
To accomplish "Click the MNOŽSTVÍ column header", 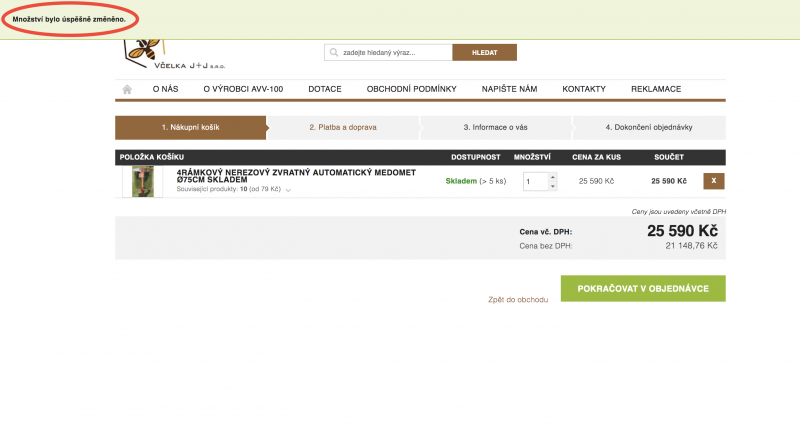I will click(x=532, y=157).
